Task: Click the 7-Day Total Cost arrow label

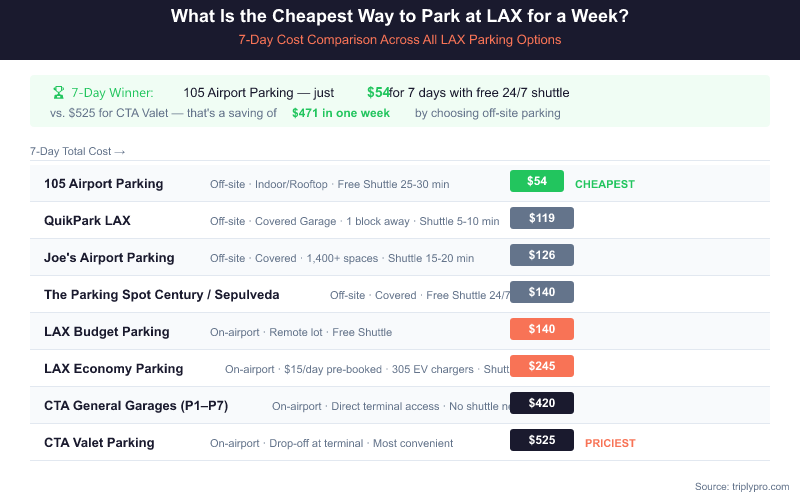Action: pyautogui.click(x=78, y=152)
